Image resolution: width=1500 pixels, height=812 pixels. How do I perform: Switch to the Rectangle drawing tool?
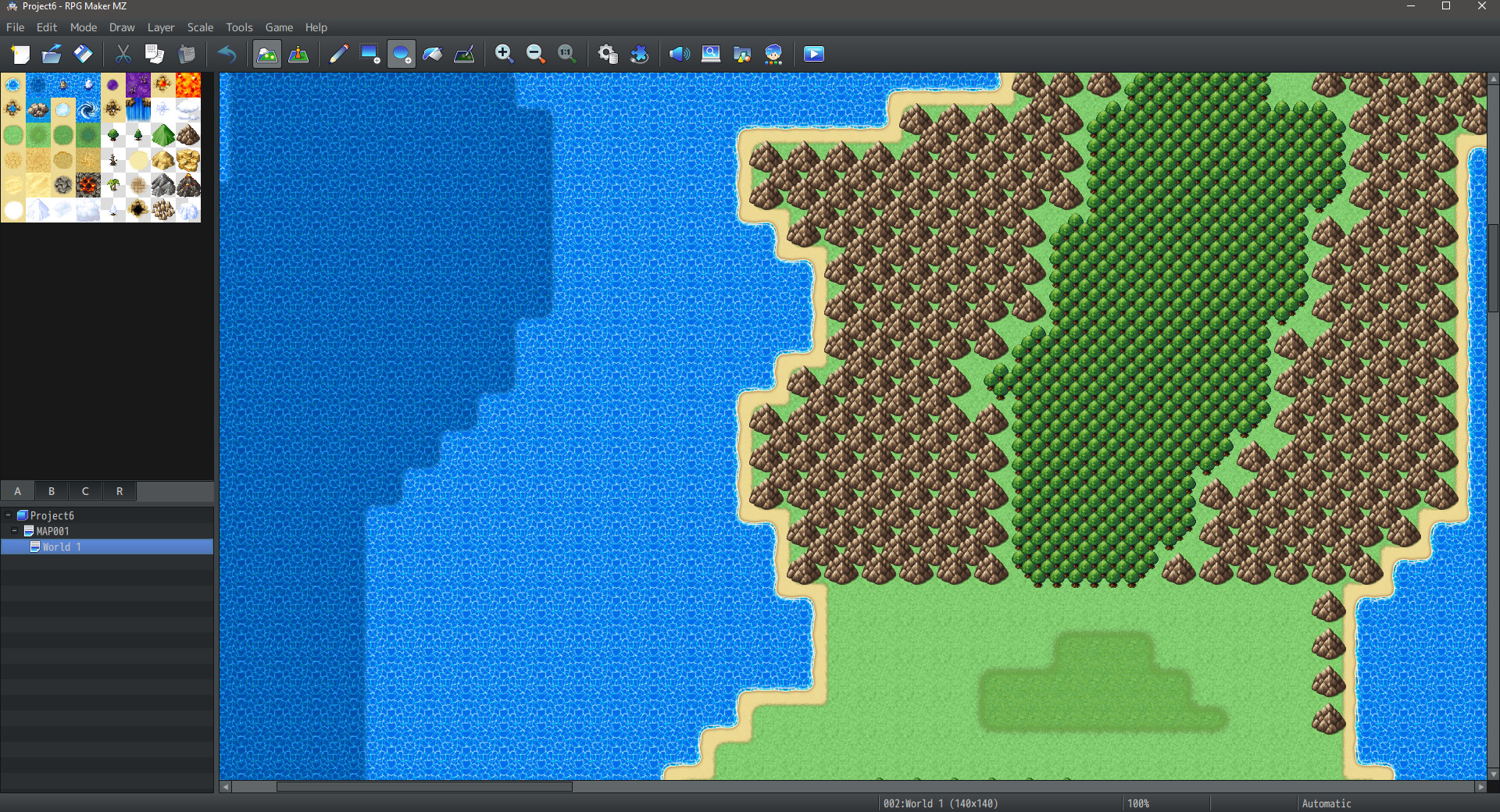(370, 54)
